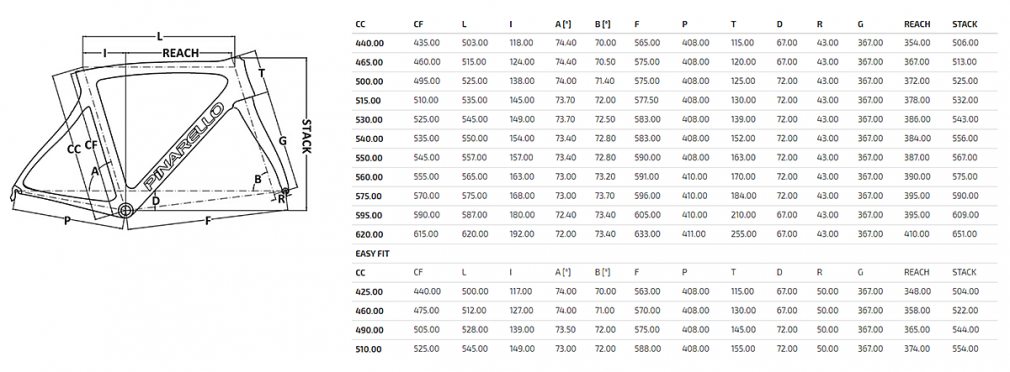1010x372 pixels.
Task: Click the B [°] header in the Easy Fit table
Action: coord(602,272)
